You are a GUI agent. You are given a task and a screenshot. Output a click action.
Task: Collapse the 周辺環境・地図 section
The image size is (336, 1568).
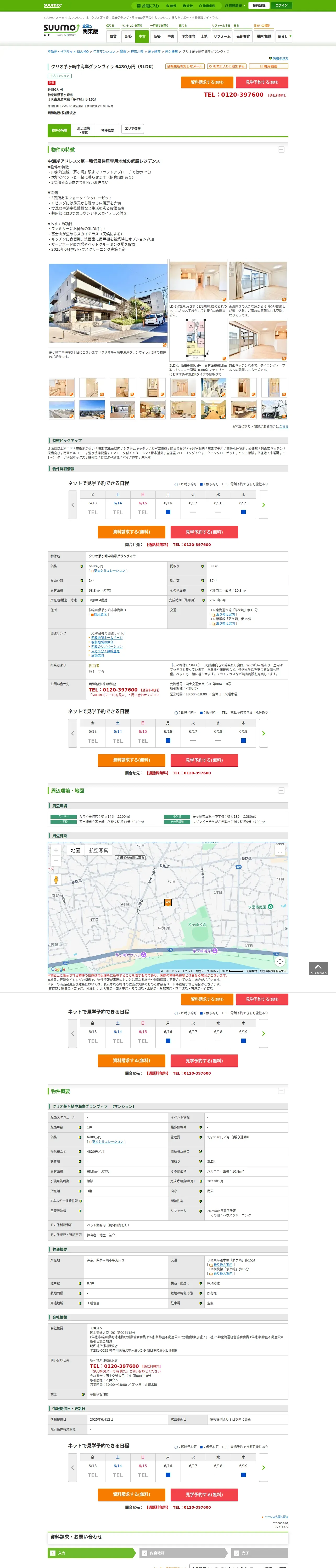pos(281,791)
